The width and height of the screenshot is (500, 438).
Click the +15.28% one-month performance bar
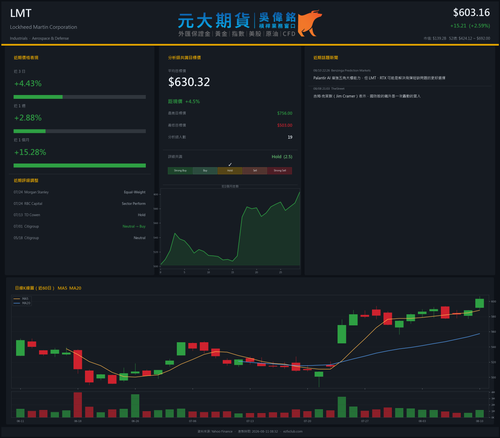(79, 165)
